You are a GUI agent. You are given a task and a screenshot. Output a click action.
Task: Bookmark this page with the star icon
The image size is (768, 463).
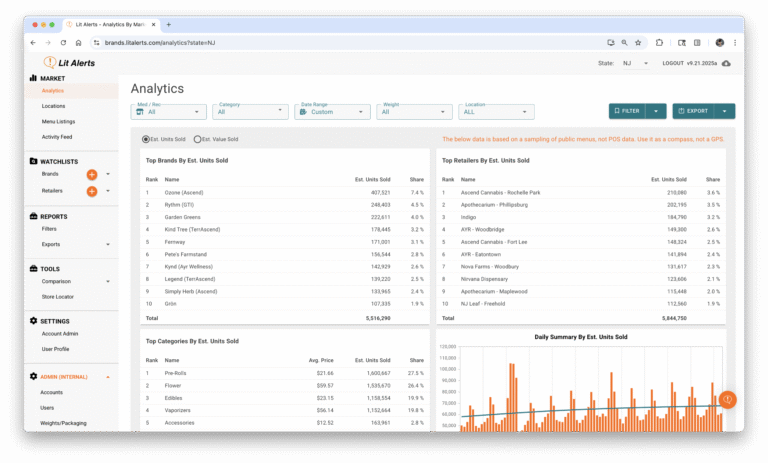(640, 43)
